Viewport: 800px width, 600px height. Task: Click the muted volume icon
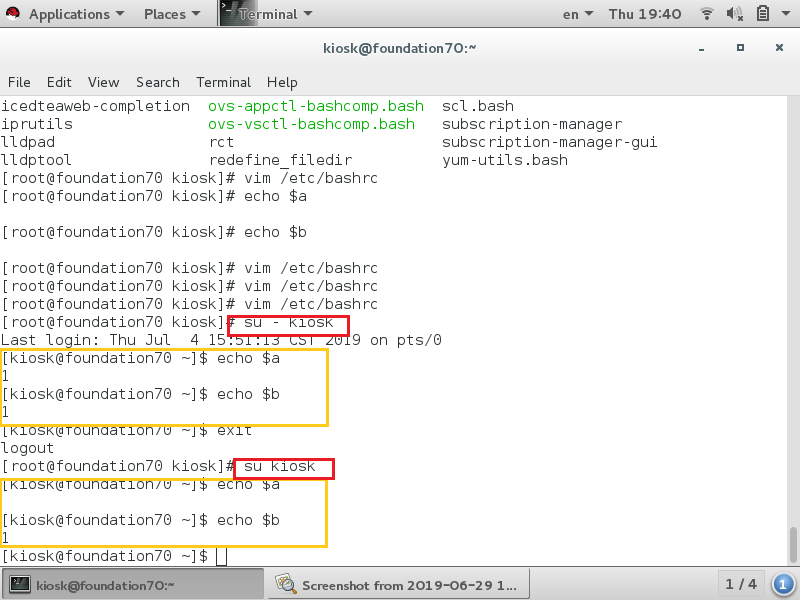[x=734, y=14]
